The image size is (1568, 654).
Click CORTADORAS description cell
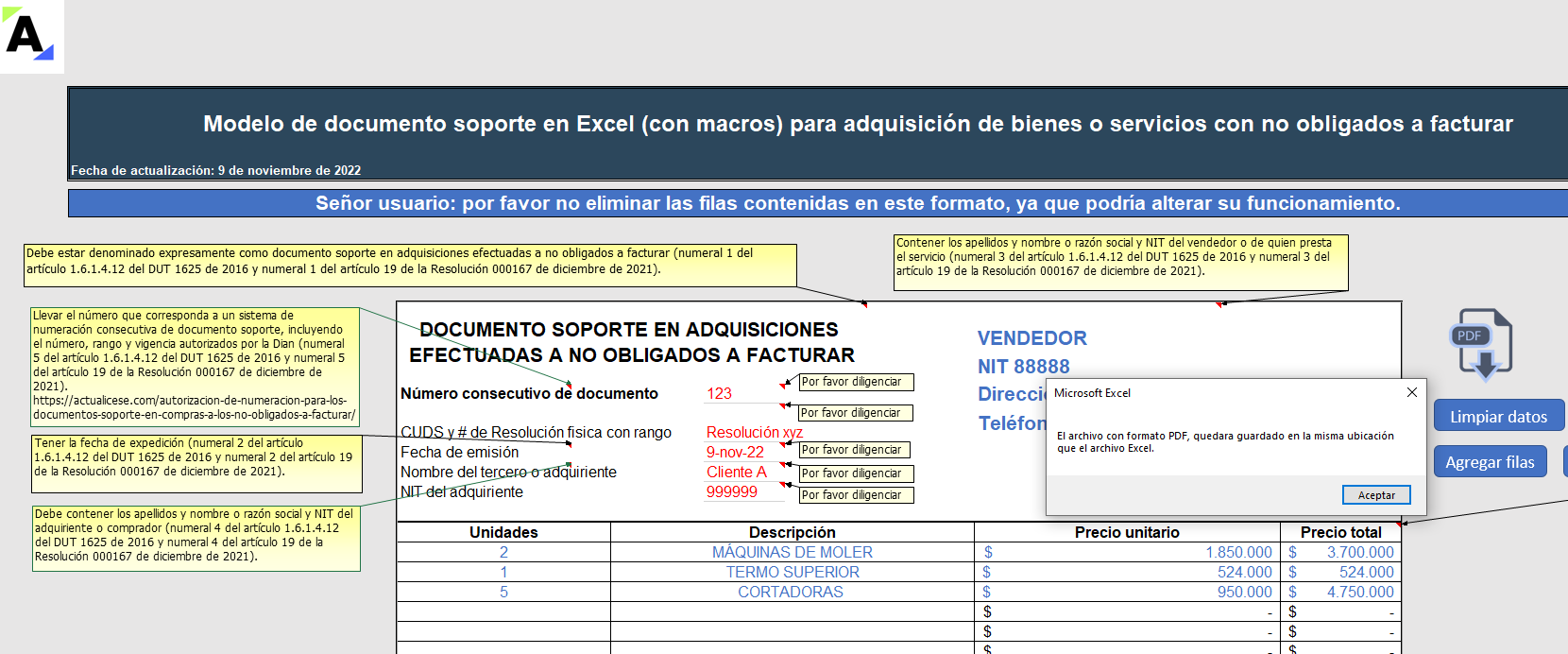[x=793, y=592]
